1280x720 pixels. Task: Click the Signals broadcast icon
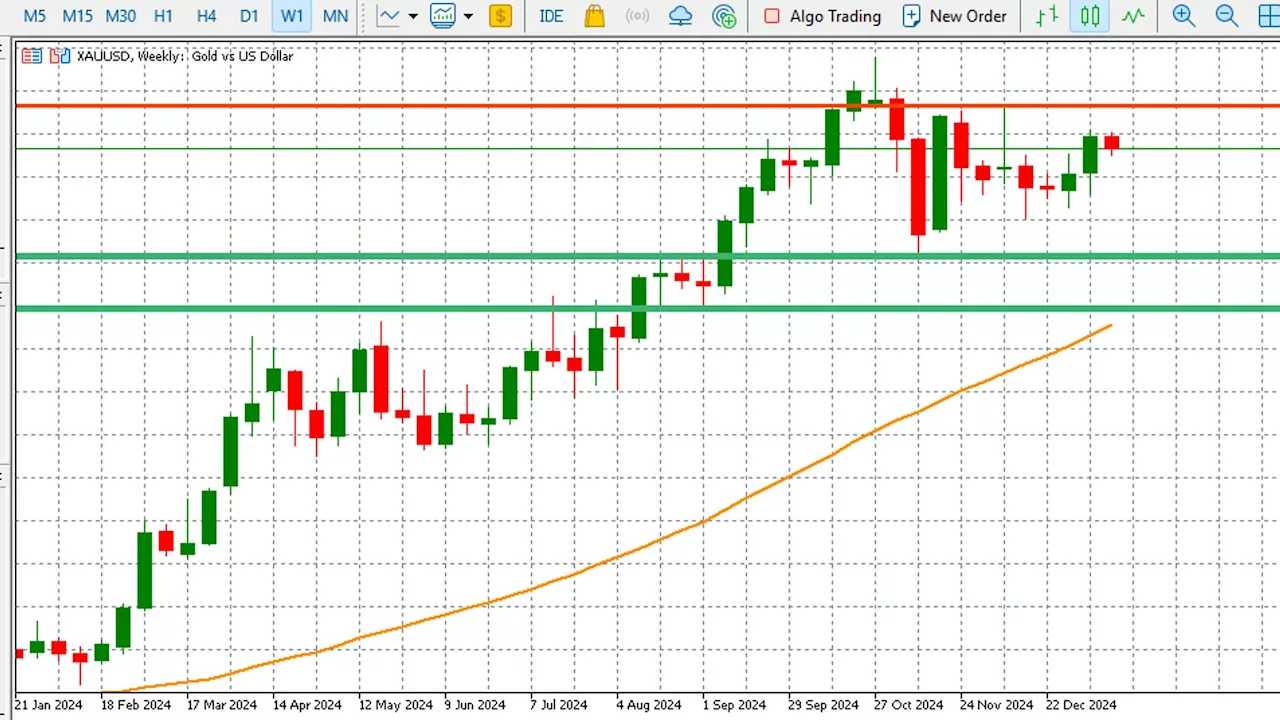tap(637, 16)
